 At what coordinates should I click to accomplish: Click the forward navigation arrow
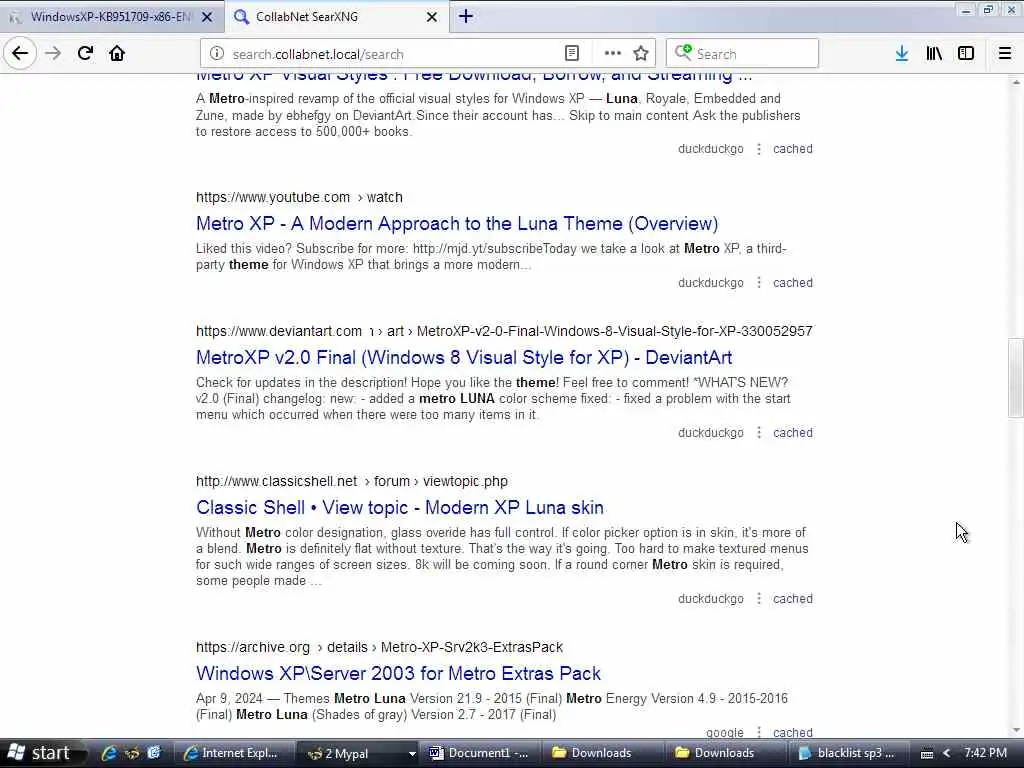point(54,54)
